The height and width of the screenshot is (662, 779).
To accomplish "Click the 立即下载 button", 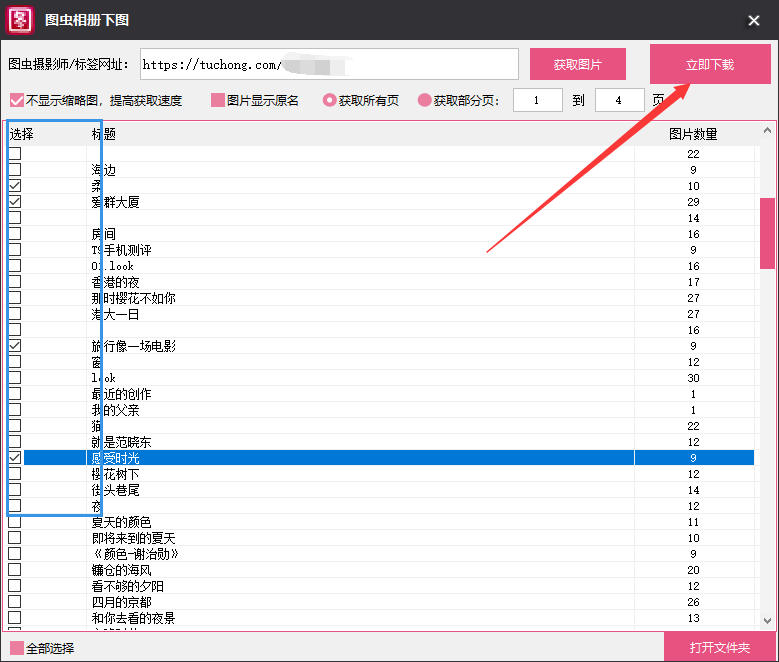I will point(710,64).
